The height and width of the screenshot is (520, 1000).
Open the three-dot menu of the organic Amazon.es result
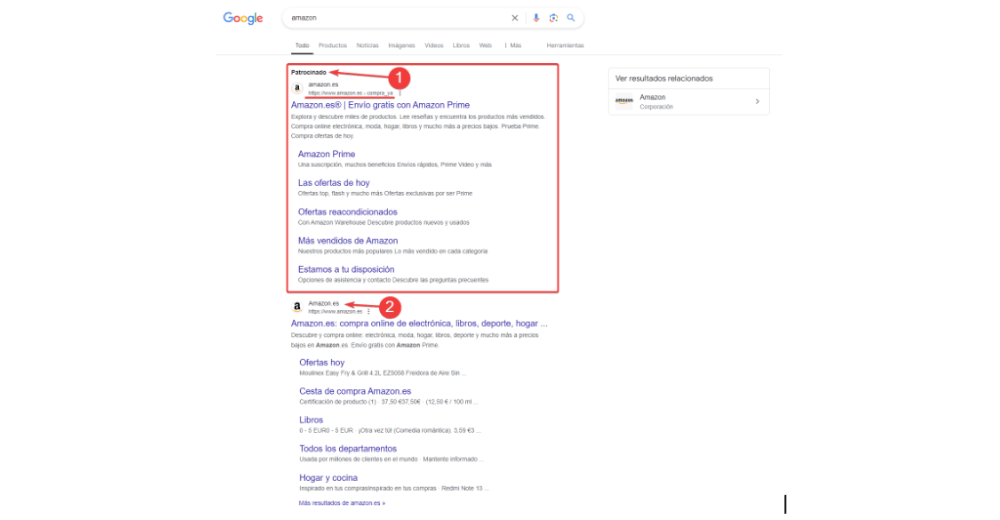pyautogui.click(x=368, y=311)
